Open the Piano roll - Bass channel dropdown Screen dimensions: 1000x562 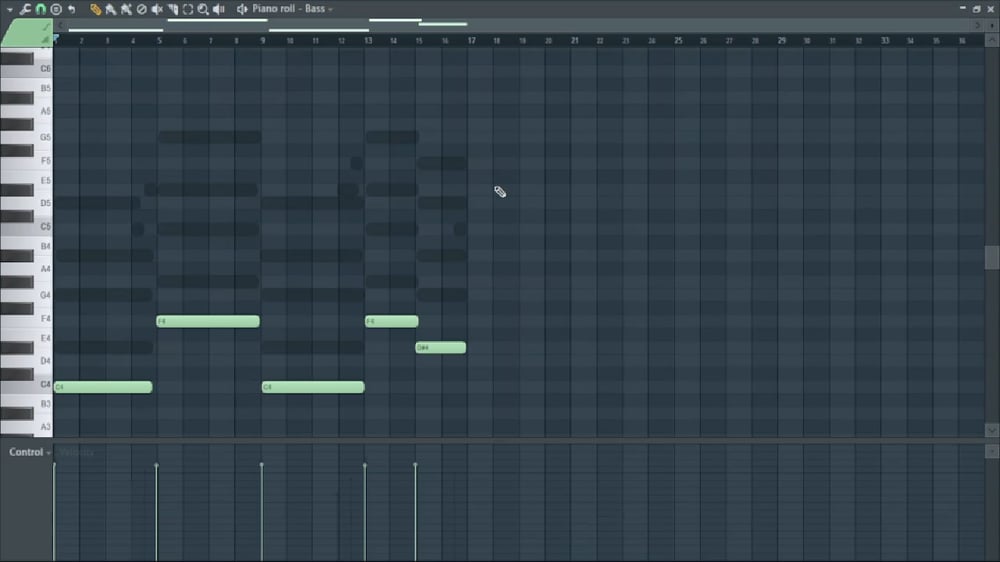click(x=292, y=9)
